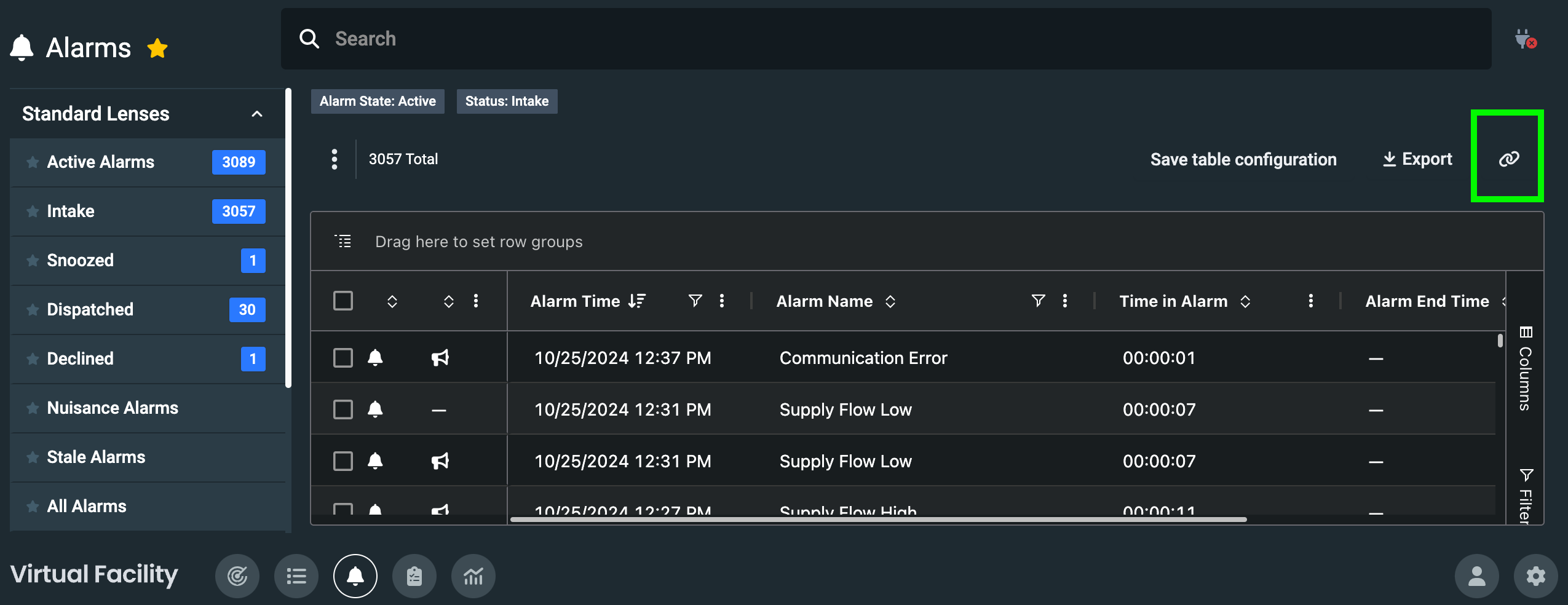The width and height of the screenshot is (1568, 605).
Task: Click the yellow favorite star beside Alarms
Action: pyautogui.click(x=157, y=49)
